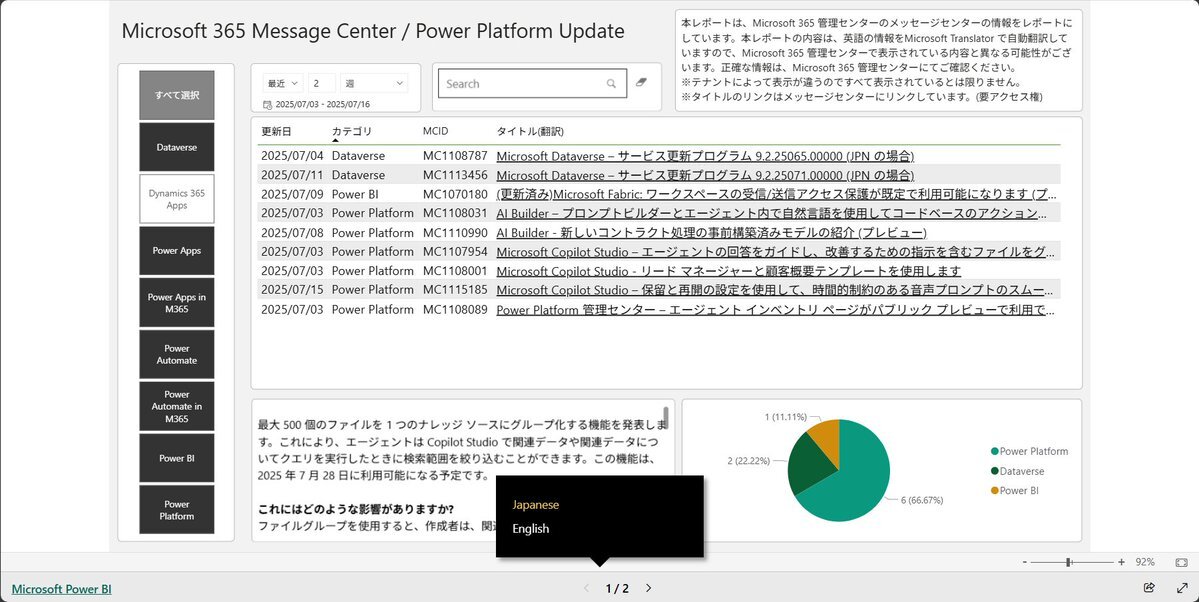Toggle the Power Apps slicer button
This screenshot has height=602, width=1199.
tap(177, 250)
